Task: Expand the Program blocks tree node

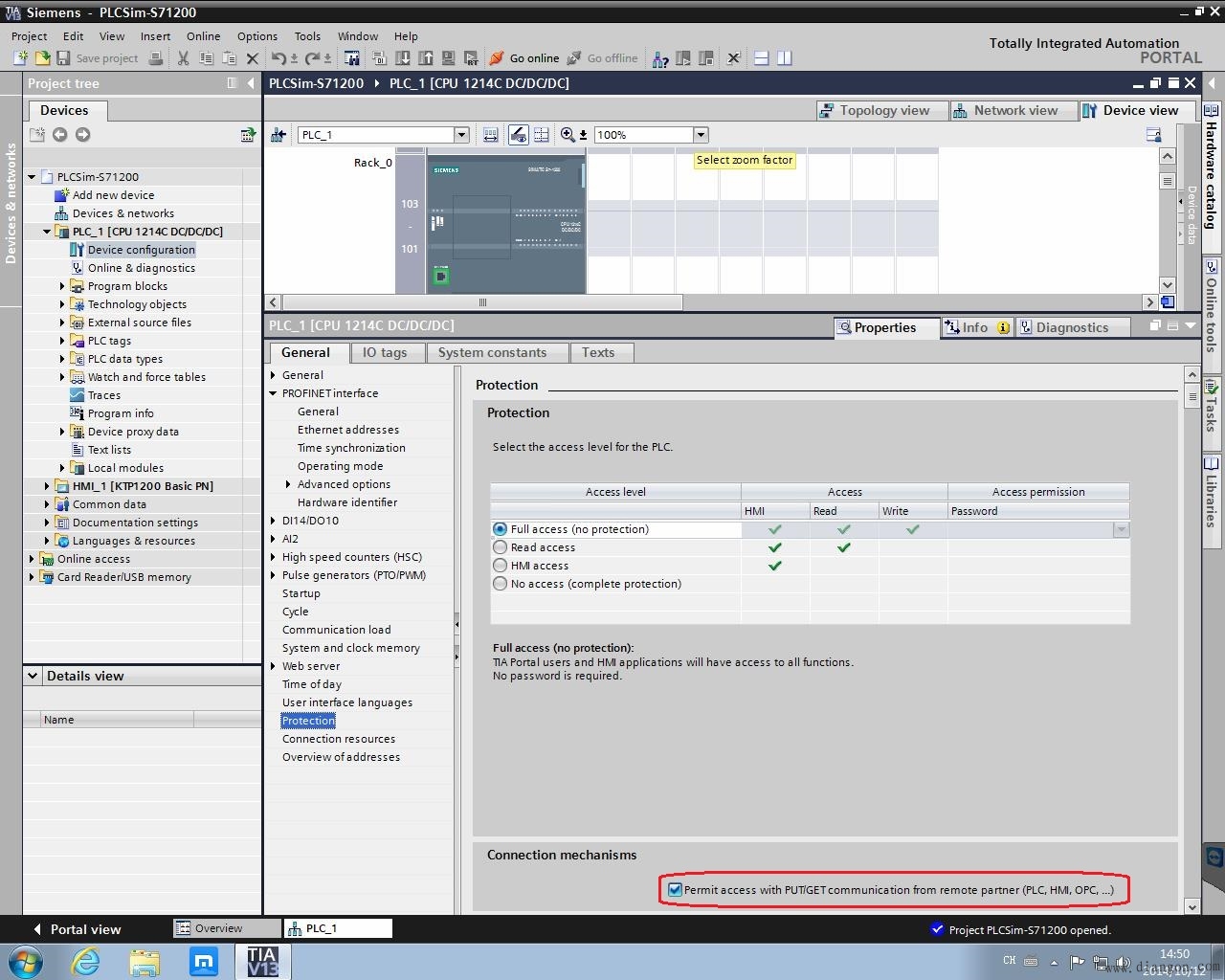Action: (62, 286)
